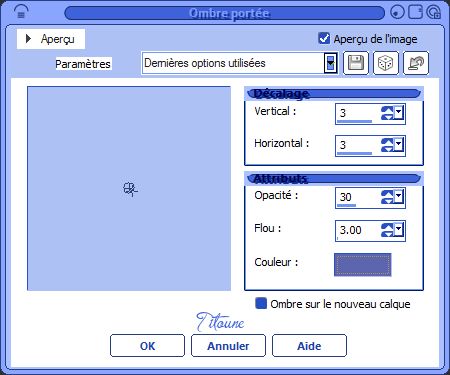Expand the Aperçu preview triangle

pos(28,39)
